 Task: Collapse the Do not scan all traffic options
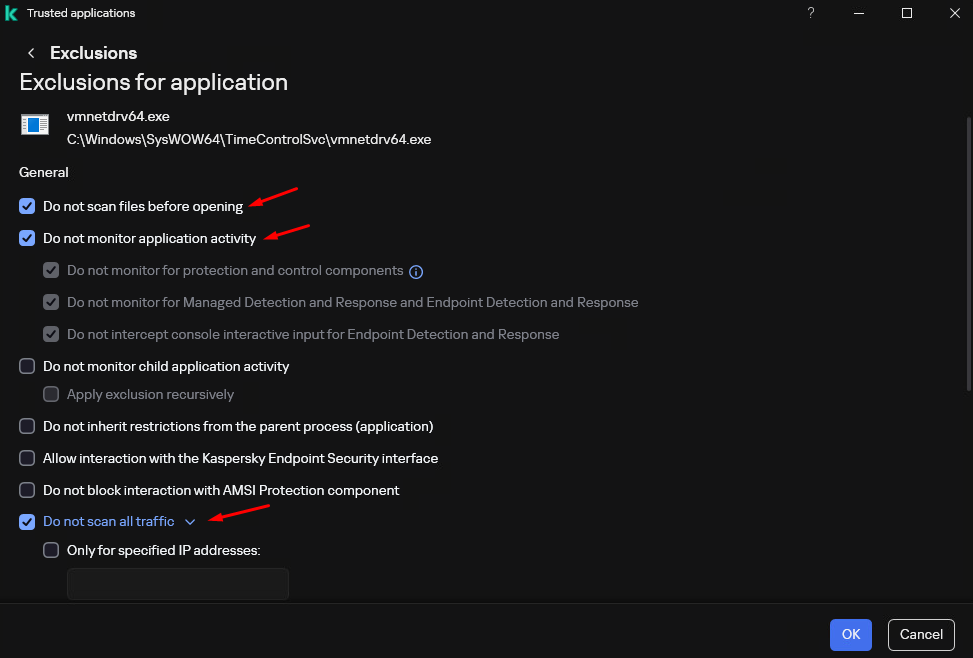click(190, 521)
